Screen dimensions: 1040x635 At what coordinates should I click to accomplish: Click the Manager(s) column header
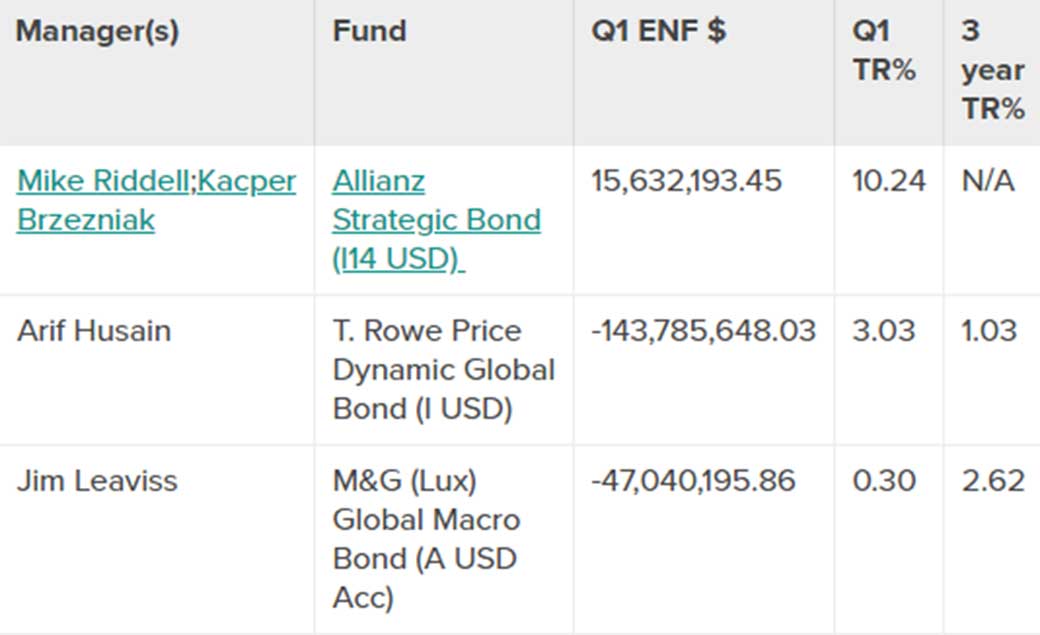coord(97,31)
